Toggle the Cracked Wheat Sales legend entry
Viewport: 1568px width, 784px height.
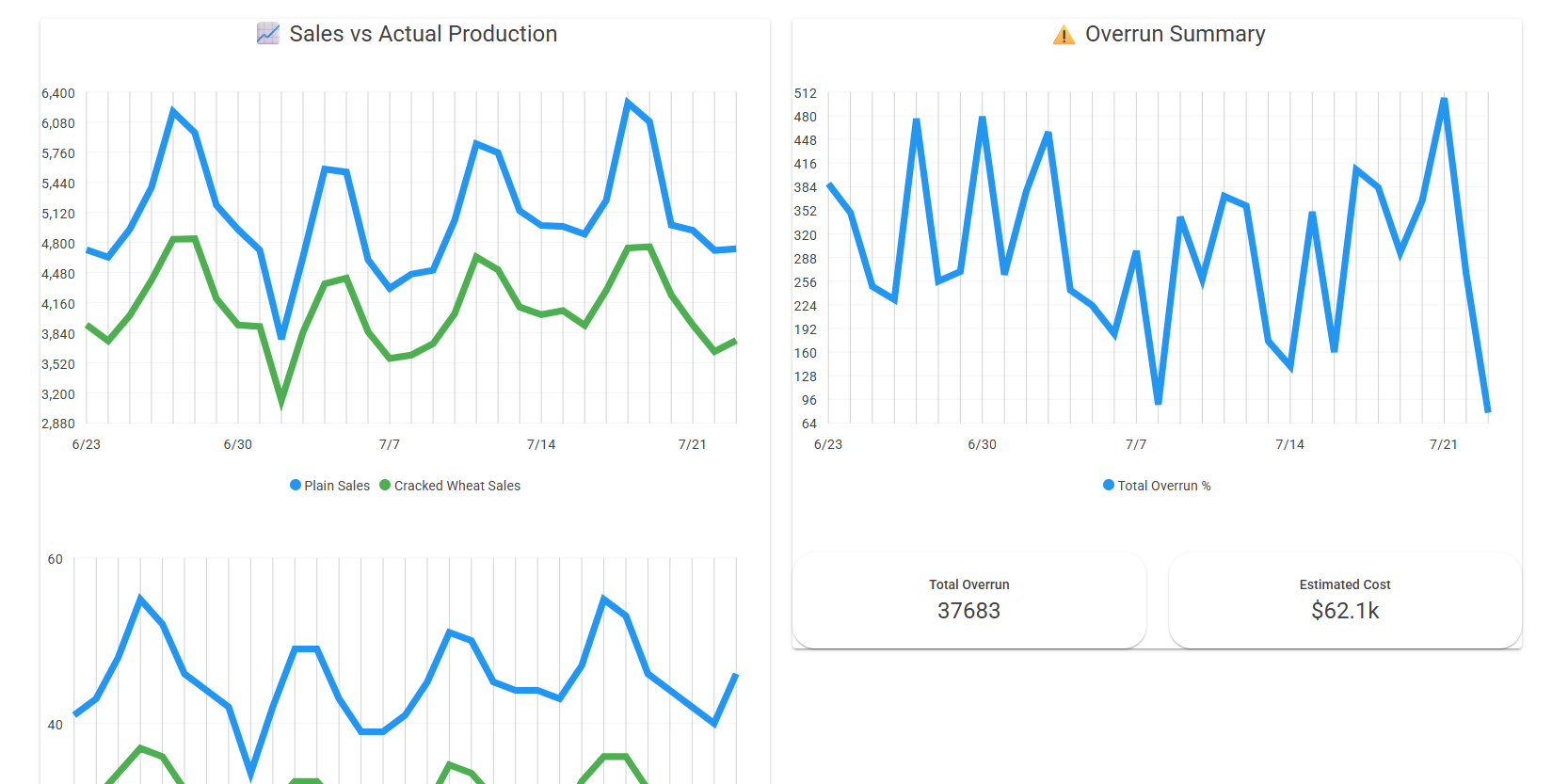(450, 486)
